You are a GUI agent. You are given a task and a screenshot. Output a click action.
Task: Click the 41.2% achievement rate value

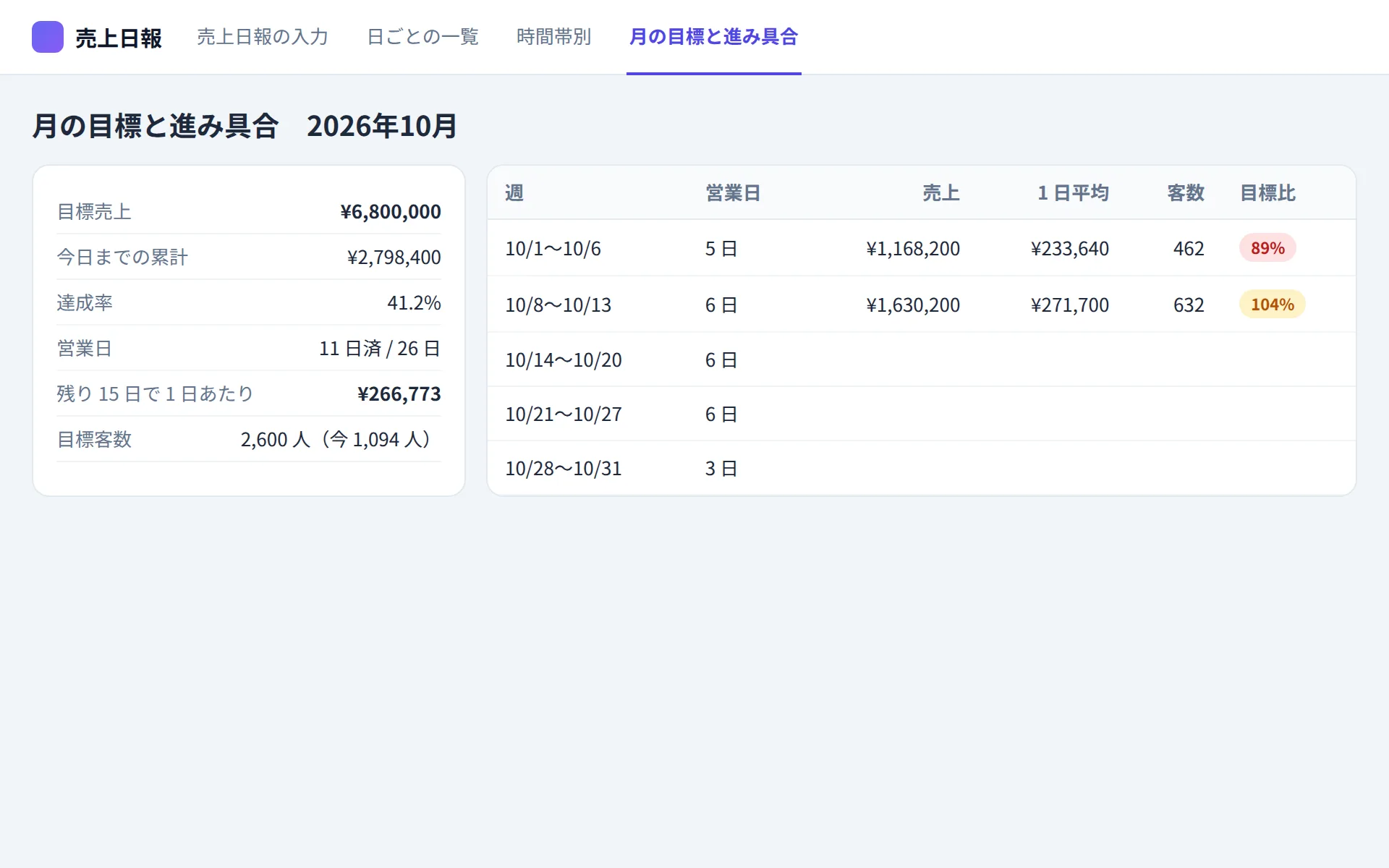(414, 303)
